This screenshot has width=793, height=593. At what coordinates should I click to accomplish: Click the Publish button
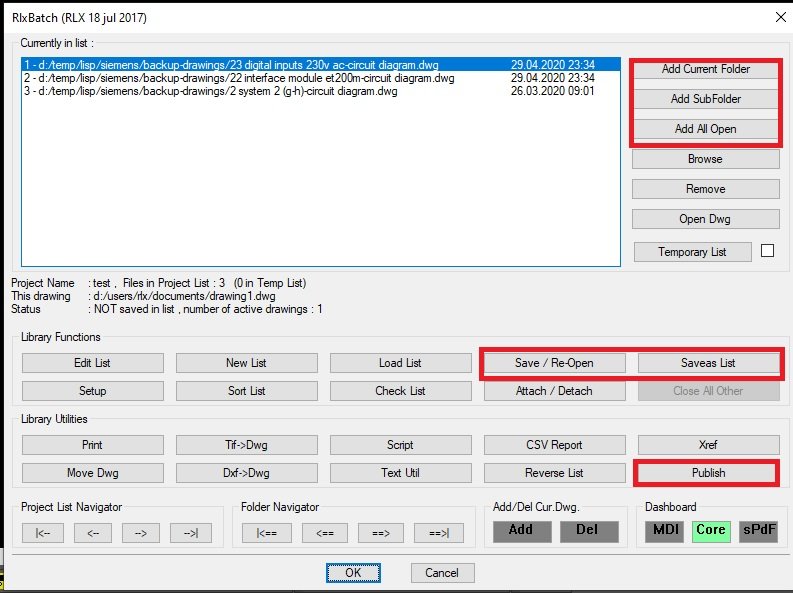(x=709, y=473)
